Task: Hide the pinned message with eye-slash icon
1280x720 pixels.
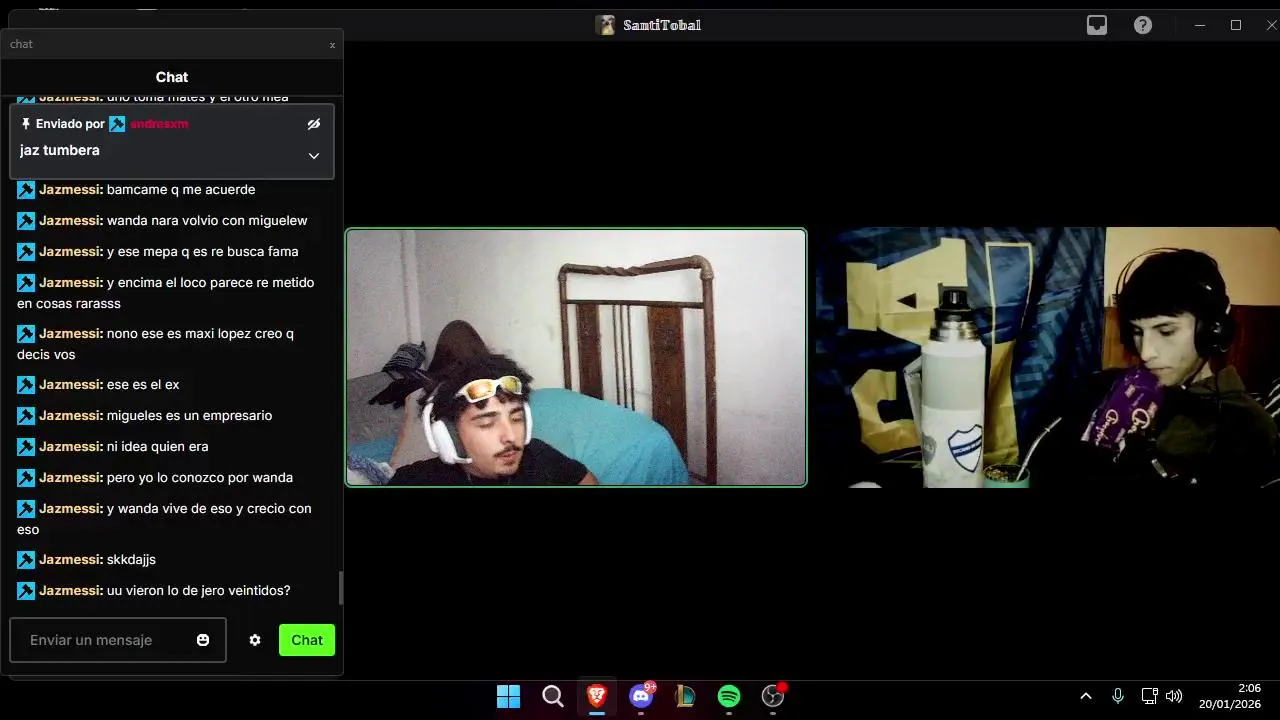Action: [x=313, y=124]
